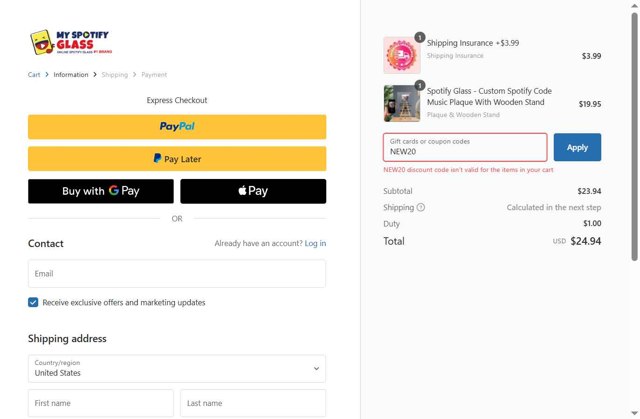Image resolution: width=640 pixels, height=419 pixels.
Task: Click the NEW20 invalid discount error message
Action: tap(468, 170)
